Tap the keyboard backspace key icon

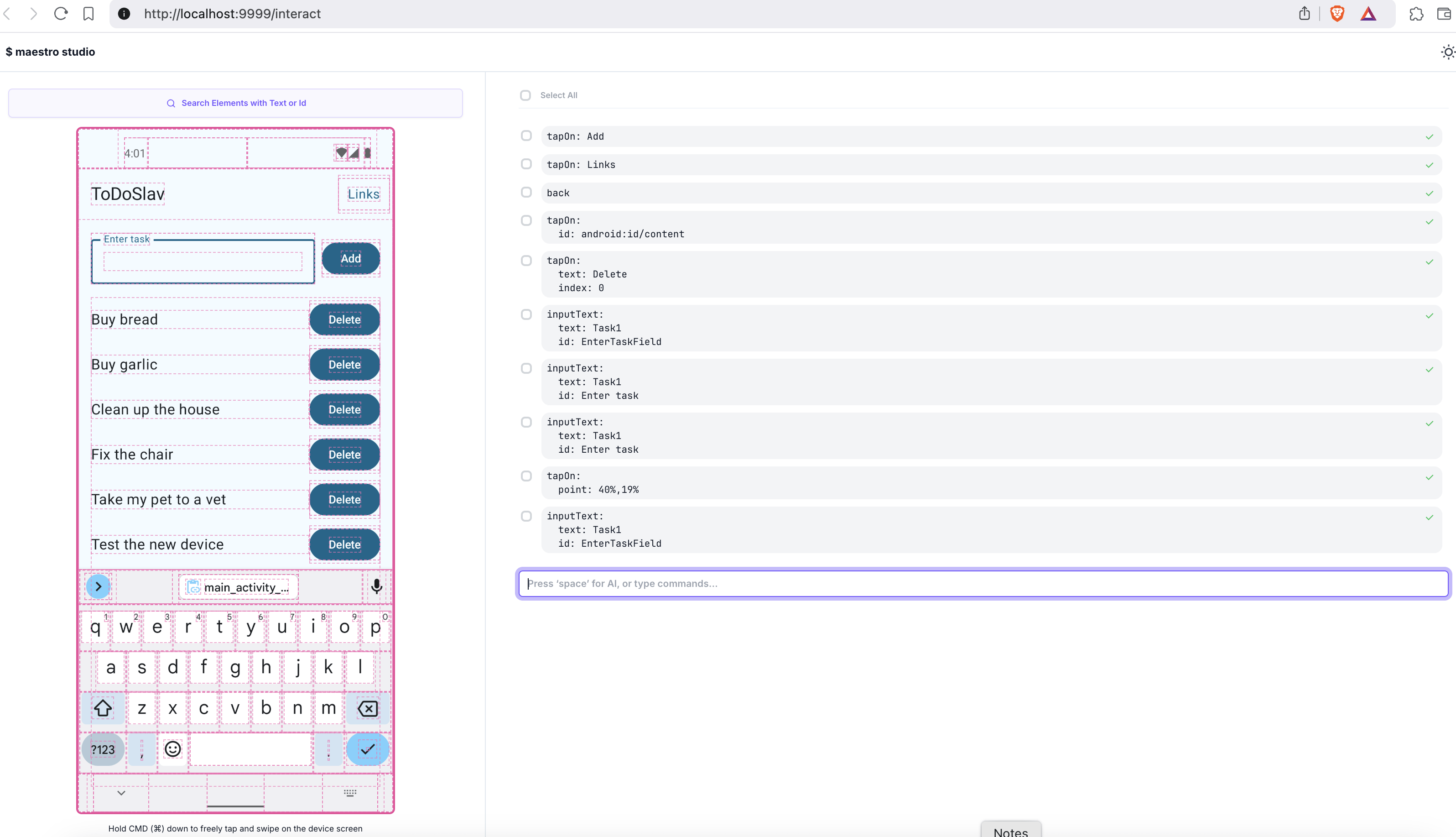coord(368,708)
